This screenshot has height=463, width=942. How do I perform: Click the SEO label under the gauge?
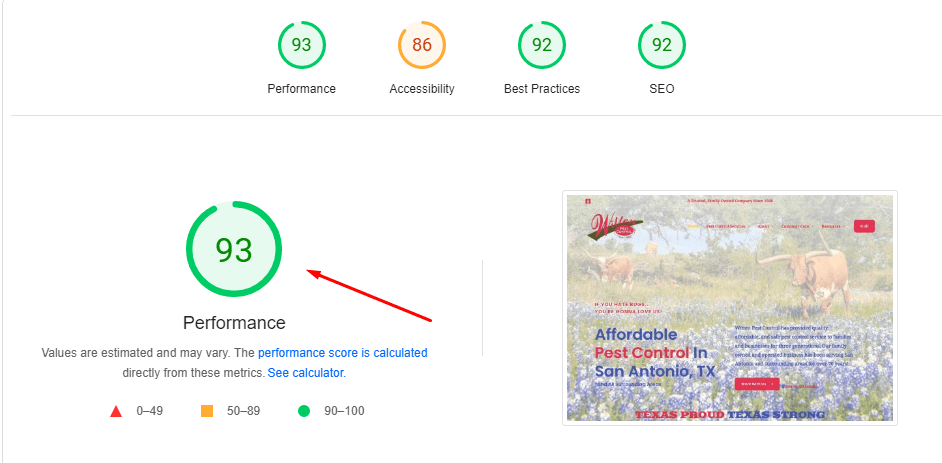click(x=661, y=89)
